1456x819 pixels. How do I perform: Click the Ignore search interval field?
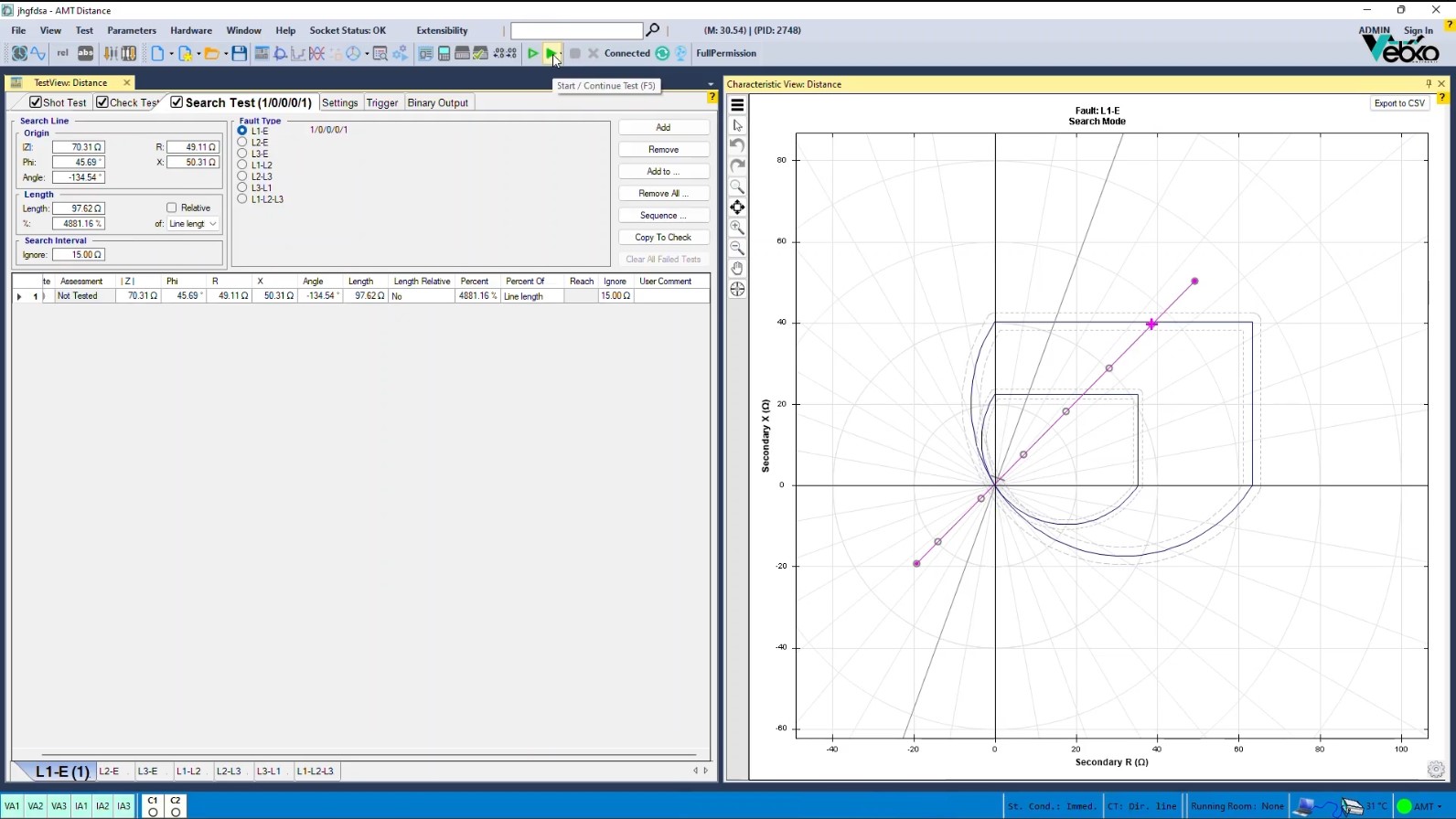click(x=79, y=255)
